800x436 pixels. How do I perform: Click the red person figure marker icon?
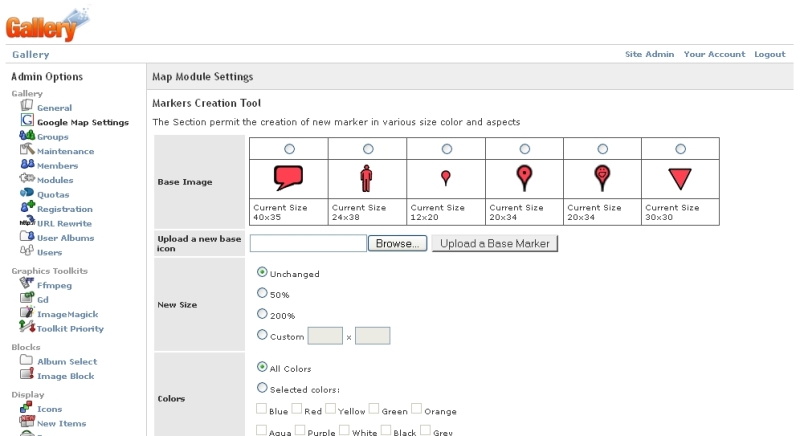[367, 178]
